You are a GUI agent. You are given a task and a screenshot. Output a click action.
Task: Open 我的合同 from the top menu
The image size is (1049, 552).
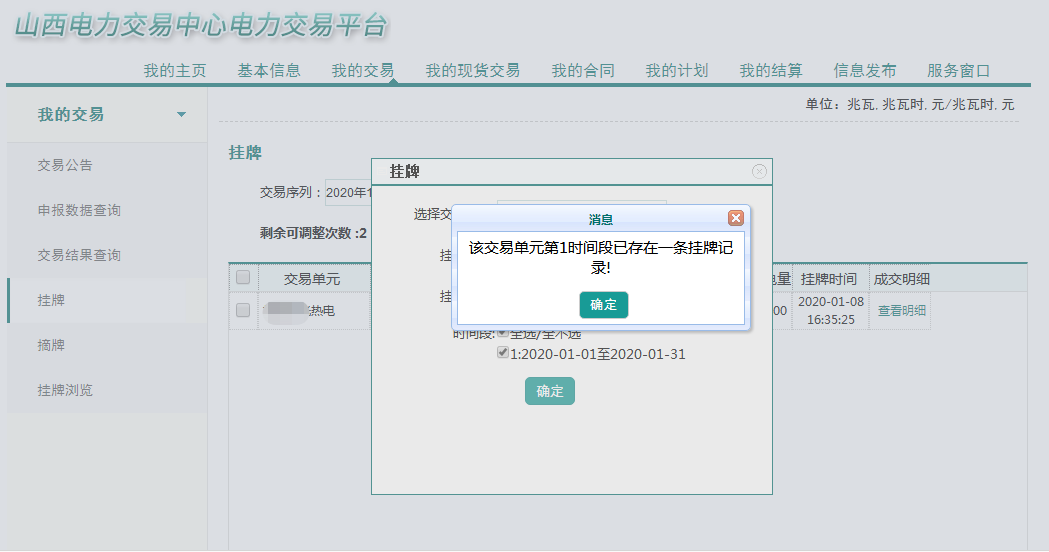[x=582, y=71]
